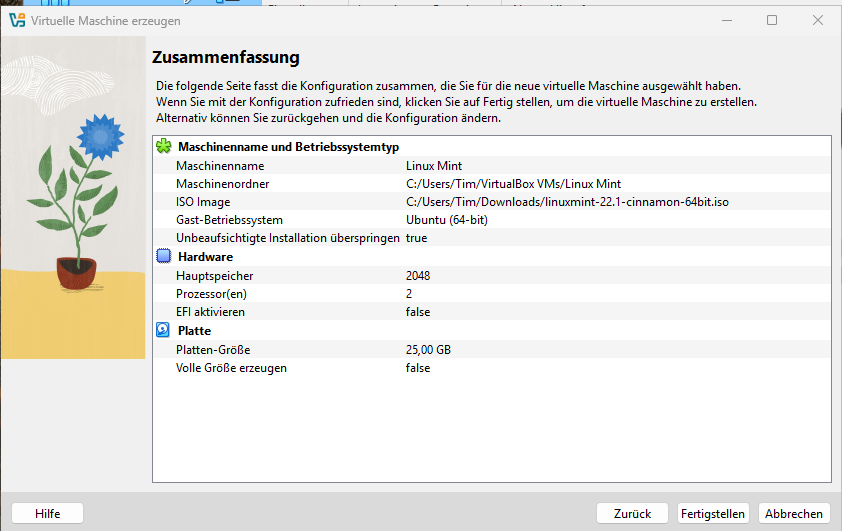
Task: Maximize the Virtuelle Maschine erzeugen window
Action: (772, 20)
